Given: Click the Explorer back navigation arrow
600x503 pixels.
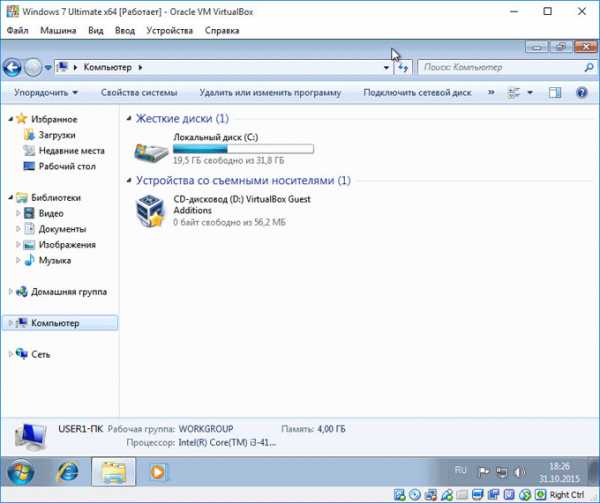Looking at the screenshot, I should [12, 68].
